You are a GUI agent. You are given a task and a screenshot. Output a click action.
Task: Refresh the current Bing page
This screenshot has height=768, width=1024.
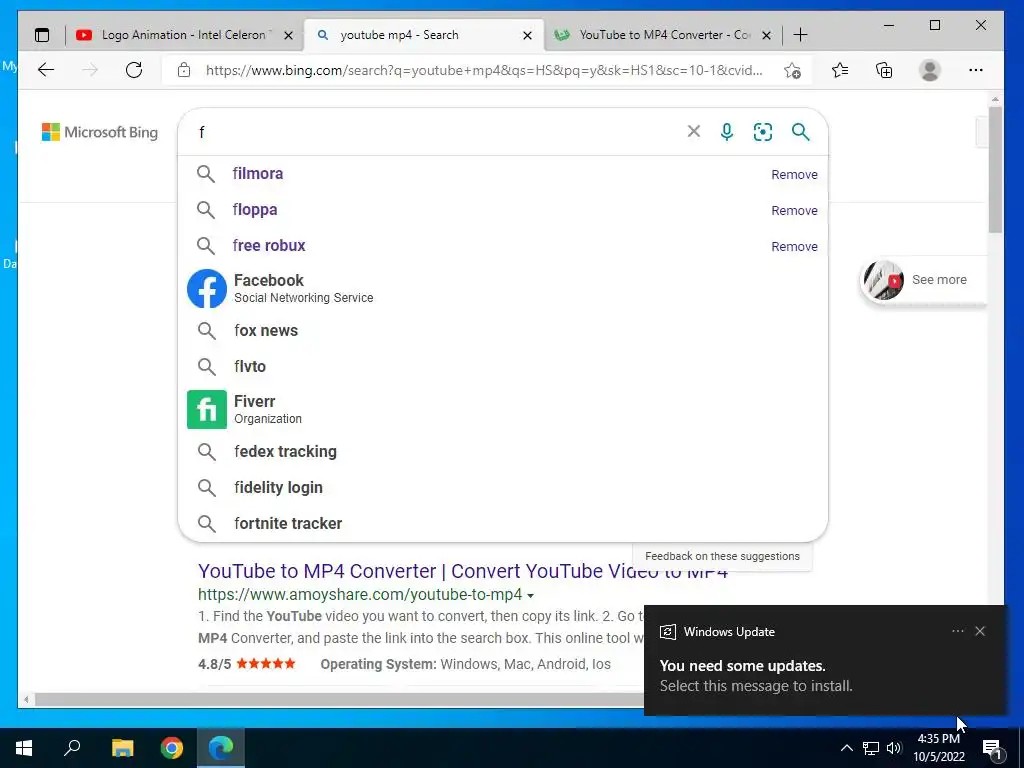coord(134,70)
